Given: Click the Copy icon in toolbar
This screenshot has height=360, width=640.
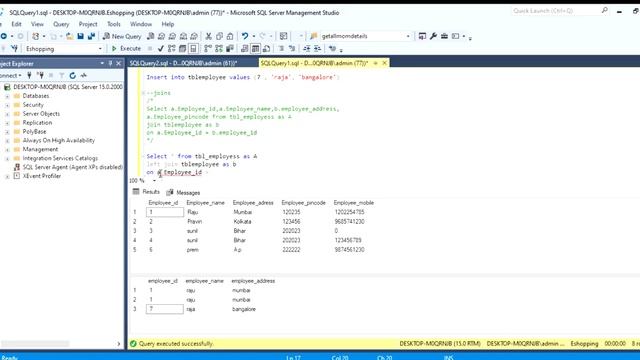Looking at the screenshot, I should [x=220, y=36].
